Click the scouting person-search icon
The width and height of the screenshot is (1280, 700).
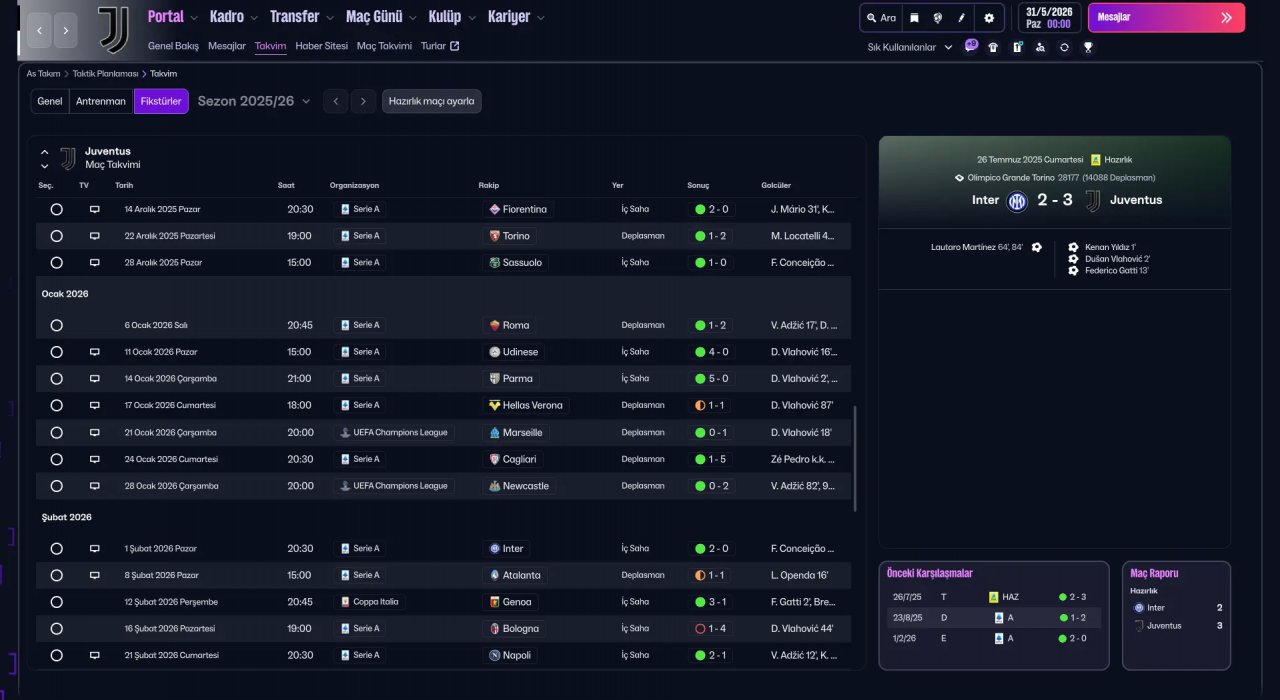(x=1040, y=47)
